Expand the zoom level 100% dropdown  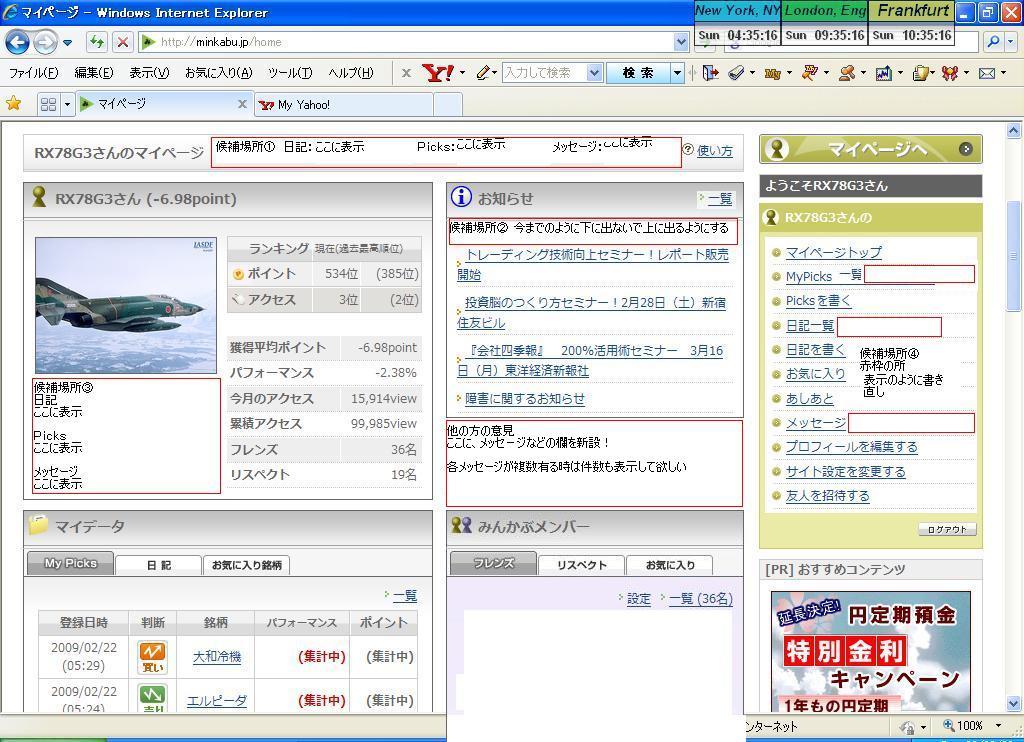[997, 726]
